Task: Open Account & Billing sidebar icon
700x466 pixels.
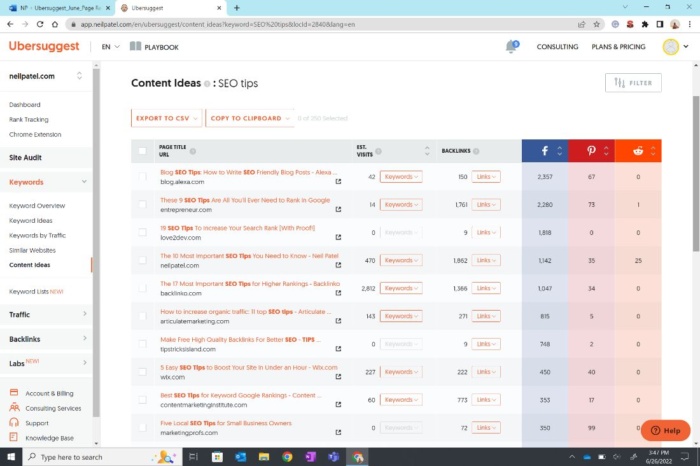Action: click(14, 393)
